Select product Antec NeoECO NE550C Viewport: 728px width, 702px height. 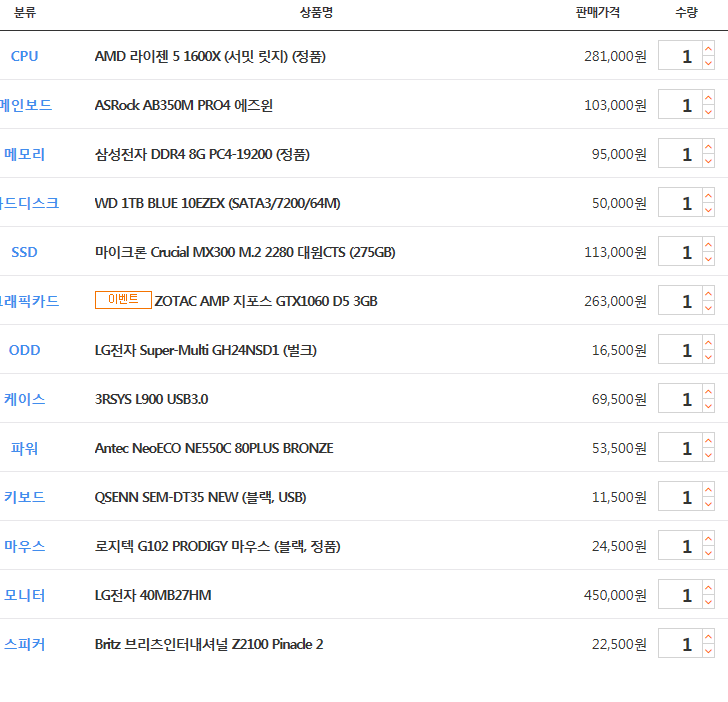tap(214, 448)
